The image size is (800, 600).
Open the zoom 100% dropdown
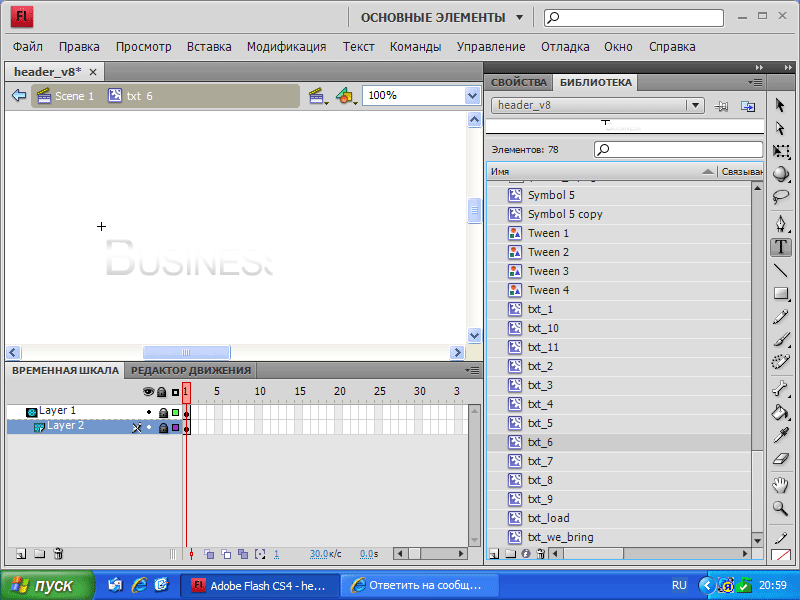472,95
